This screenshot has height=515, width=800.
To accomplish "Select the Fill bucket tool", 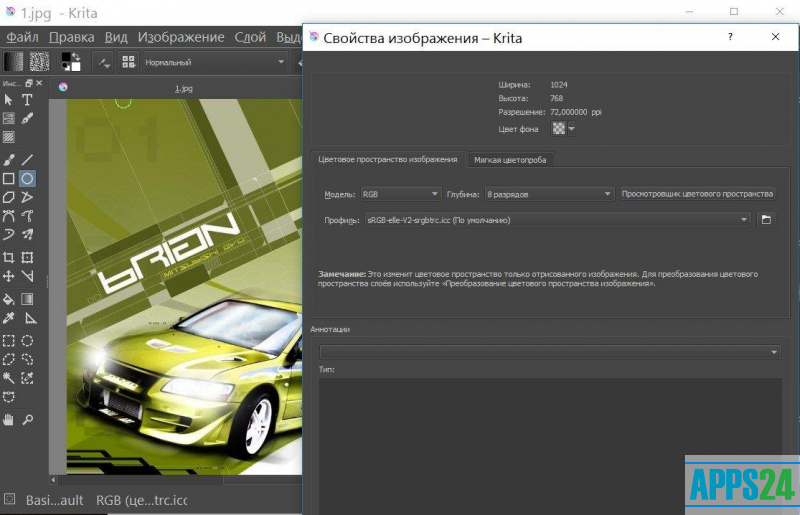I will [x=8, y=299].
